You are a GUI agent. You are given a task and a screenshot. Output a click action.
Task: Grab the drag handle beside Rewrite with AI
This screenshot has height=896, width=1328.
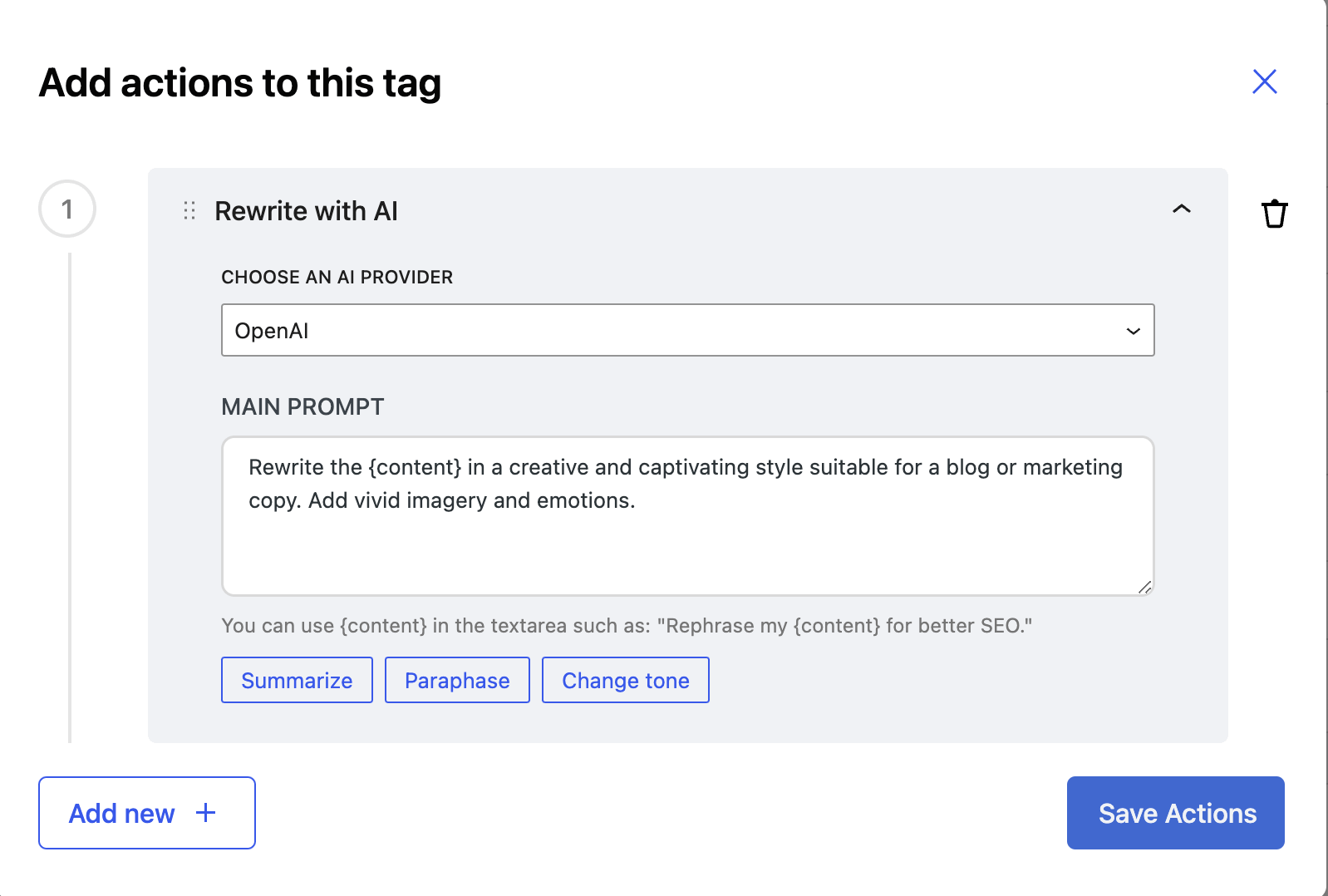point(189,211)
